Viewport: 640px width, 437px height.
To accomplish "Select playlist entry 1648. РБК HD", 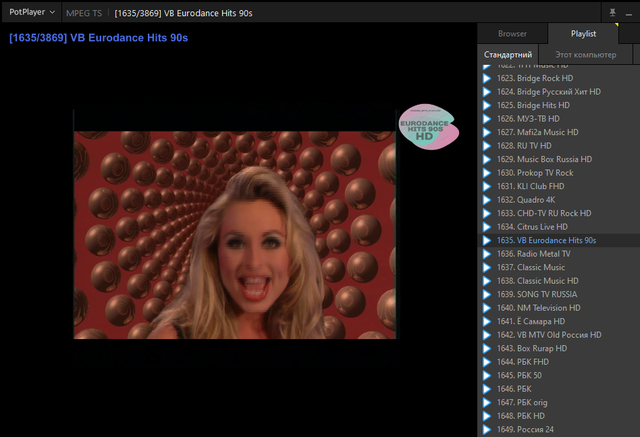I will pyautogui.click(x=559, y=416).
